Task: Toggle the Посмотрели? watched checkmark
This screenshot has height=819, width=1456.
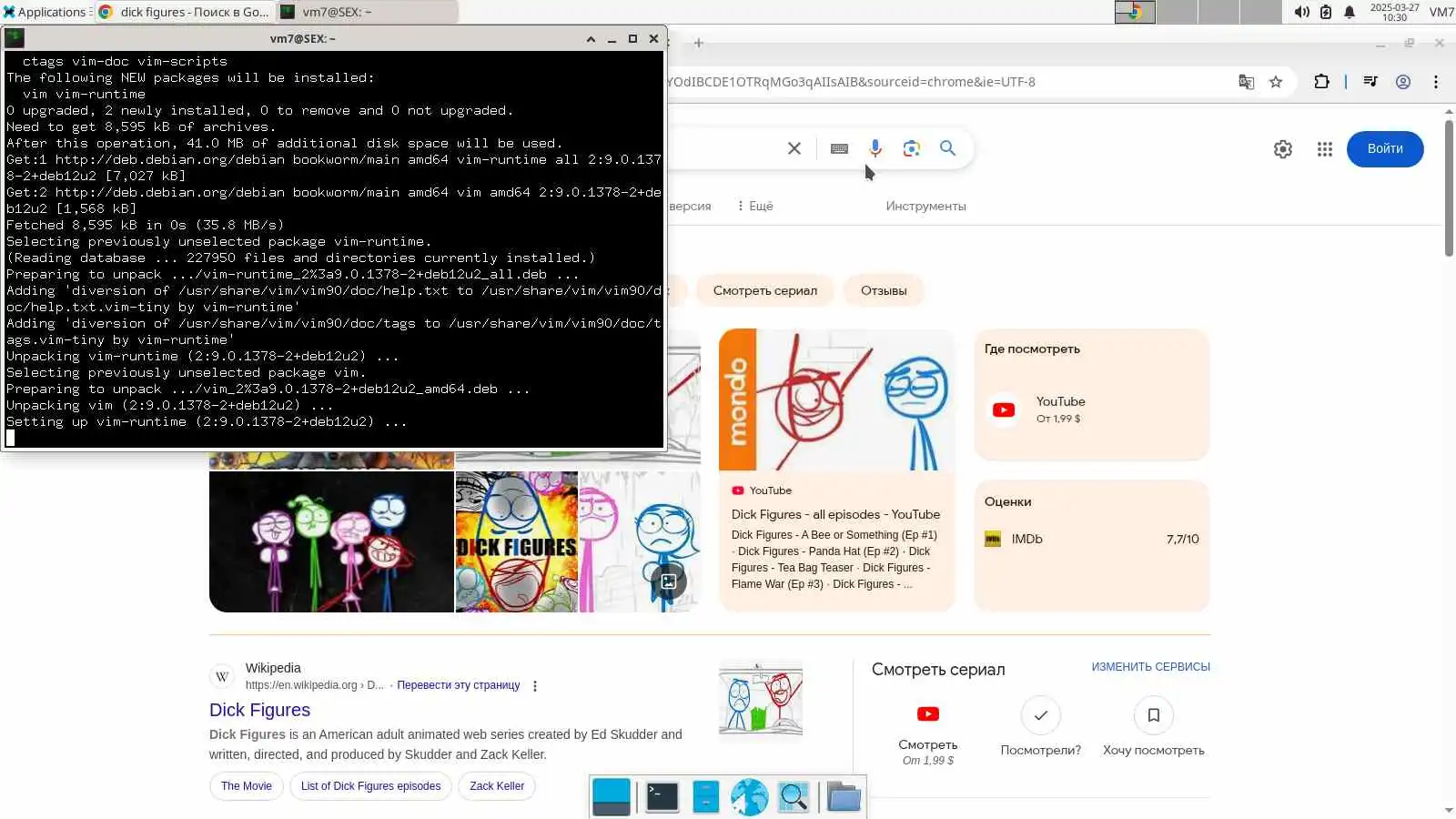Action: click(1041, 715)
